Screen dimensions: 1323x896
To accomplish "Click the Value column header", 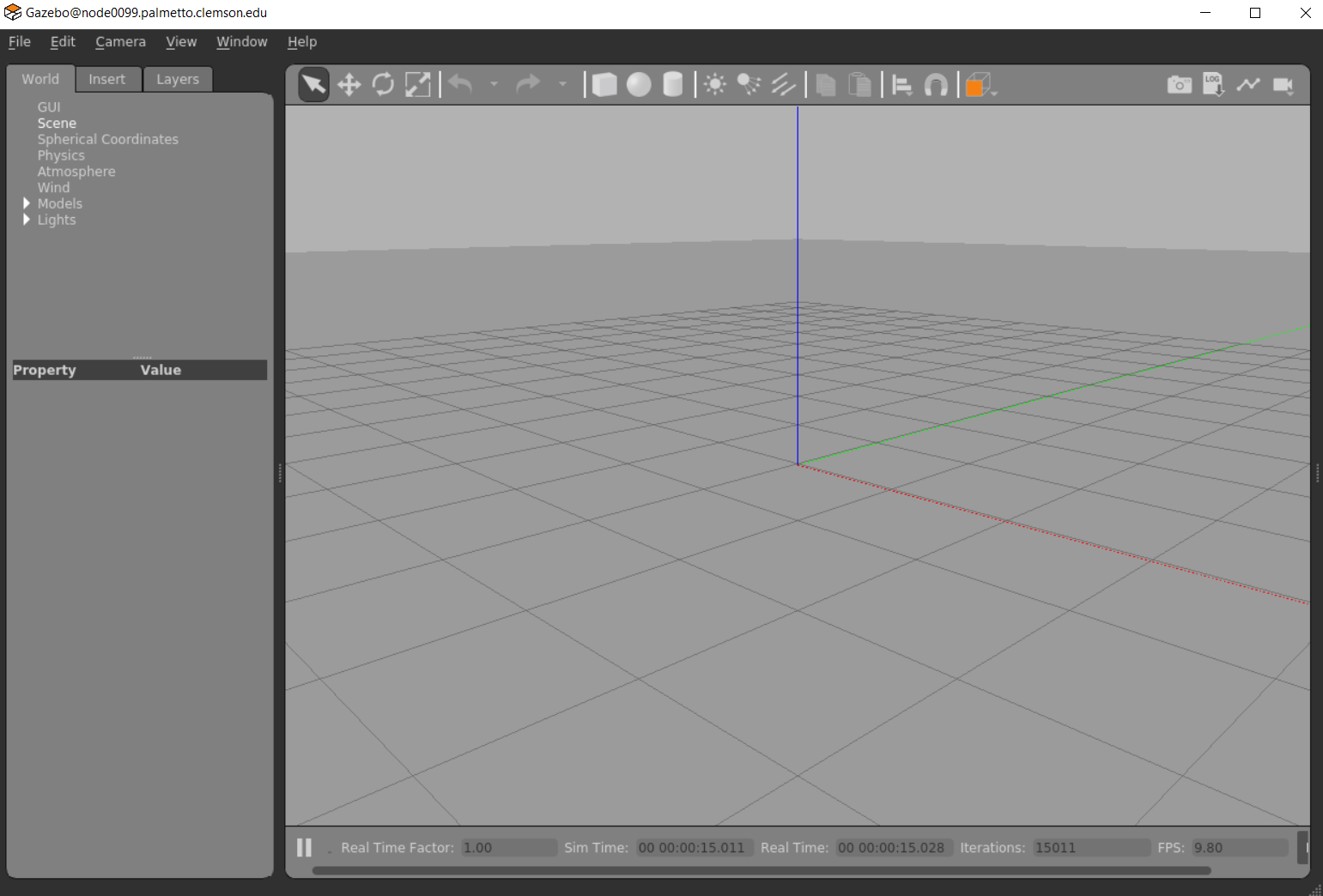I will (x=161, y=370).
